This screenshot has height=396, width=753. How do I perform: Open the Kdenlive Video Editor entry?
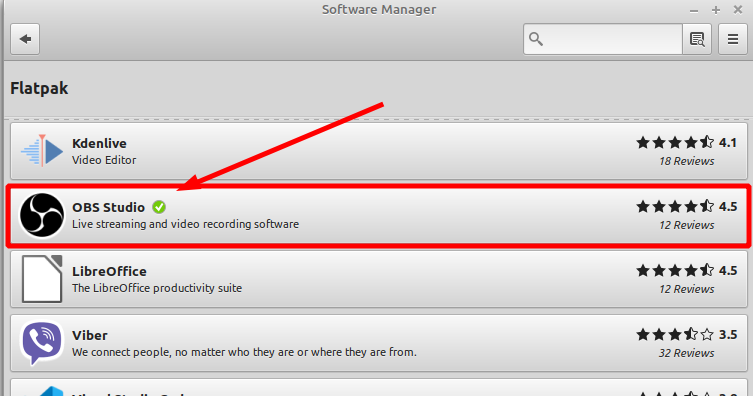379,151
